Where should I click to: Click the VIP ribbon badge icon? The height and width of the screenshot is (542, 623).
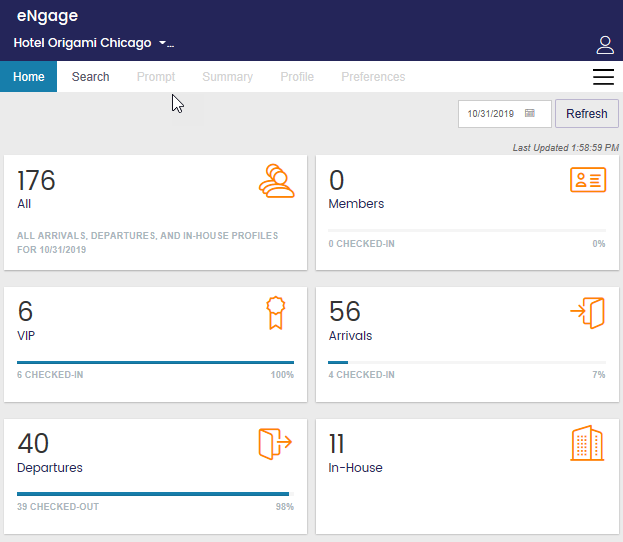pyautogui.click(x=276, y=313)
